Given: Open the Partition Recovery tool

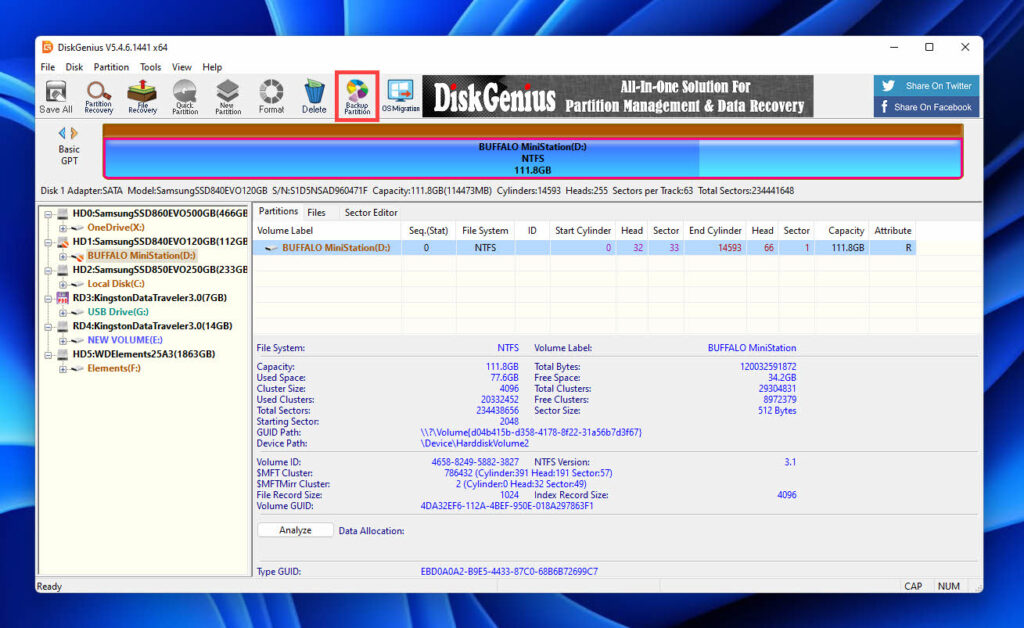Looking at the screenshot, I should pos(99,96).
